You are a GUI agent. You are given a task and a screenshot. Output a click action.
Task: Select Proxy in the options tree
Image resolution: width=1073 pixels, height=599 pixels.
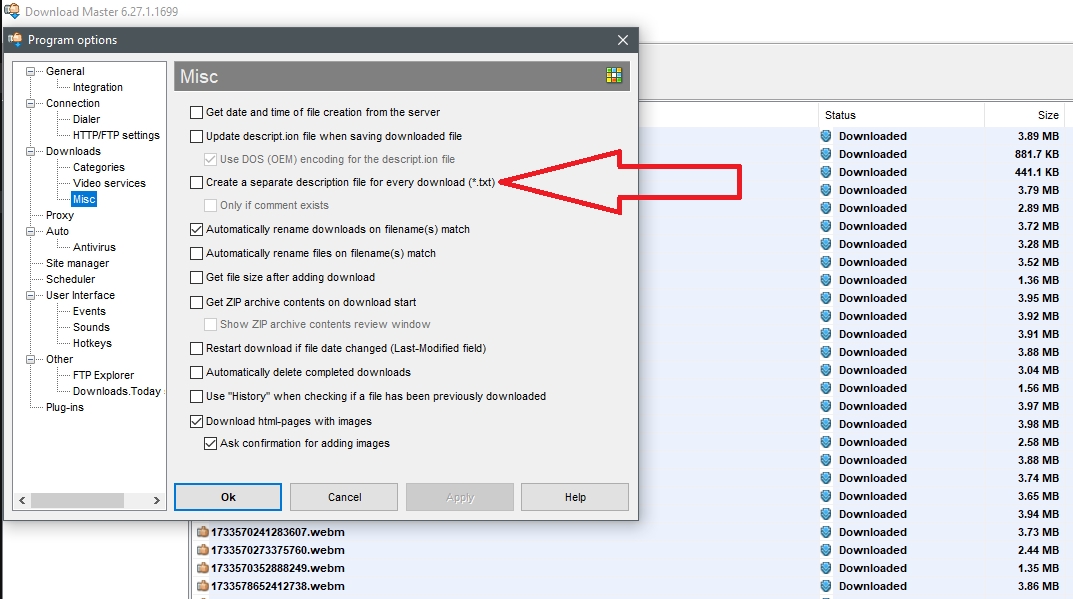60,215
